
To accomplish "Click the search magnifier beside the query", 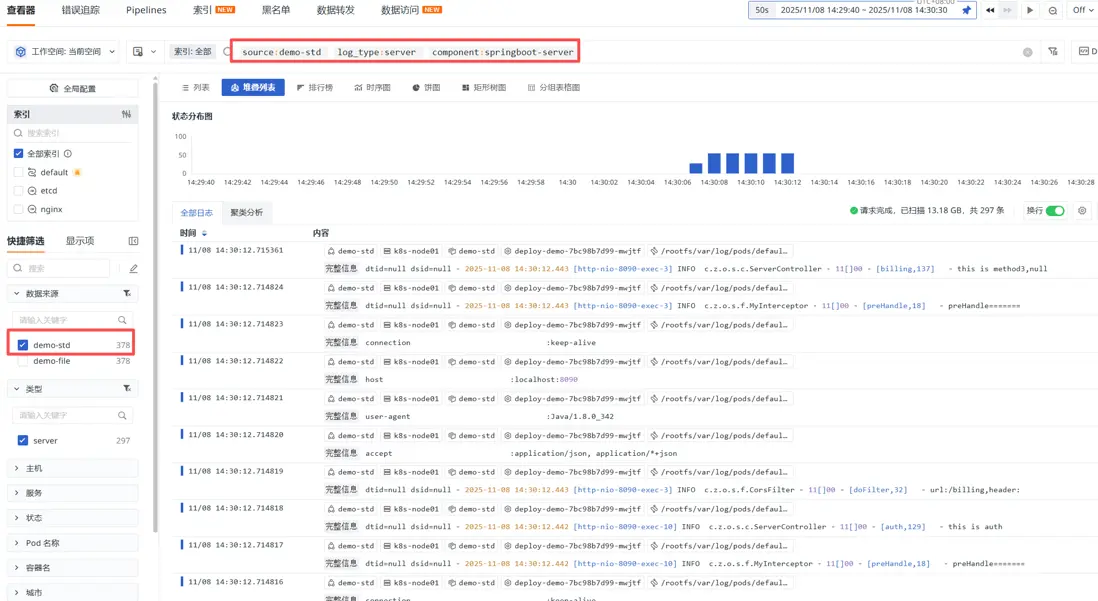I will point(227,52).
